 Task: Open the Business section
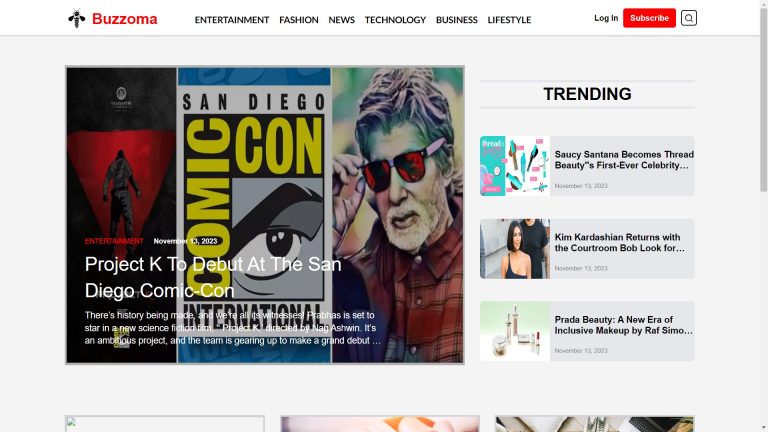457,20
